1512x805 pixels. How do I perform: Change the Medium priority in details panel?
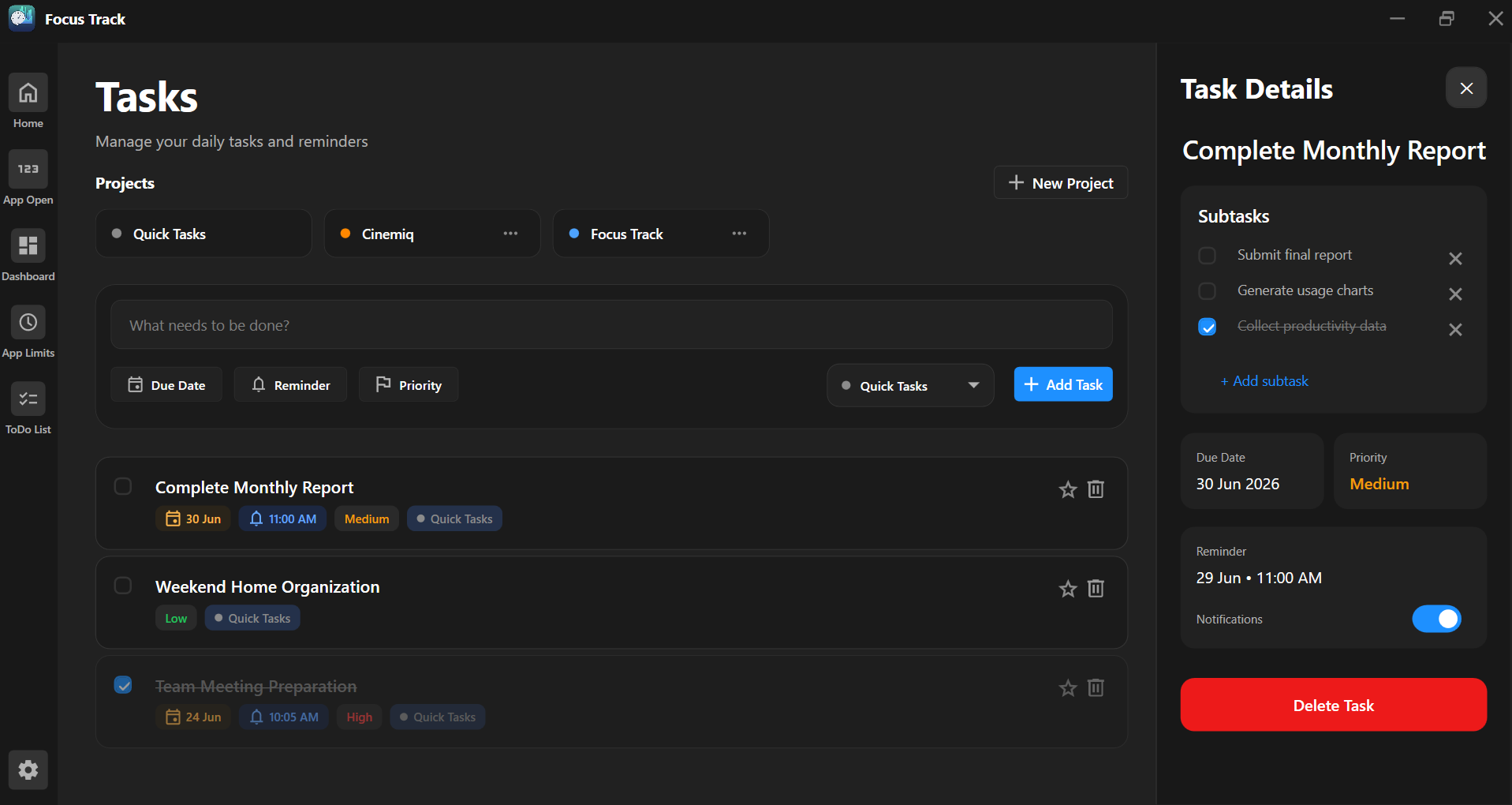1410,471
